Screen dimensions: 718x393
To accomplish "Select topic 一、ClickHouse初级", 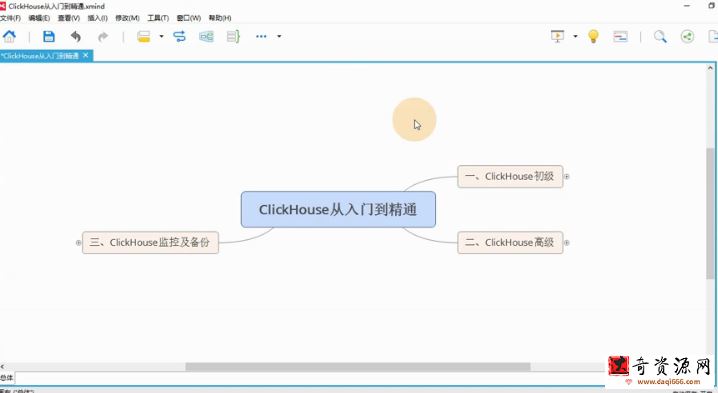I will tap(510, 176).
